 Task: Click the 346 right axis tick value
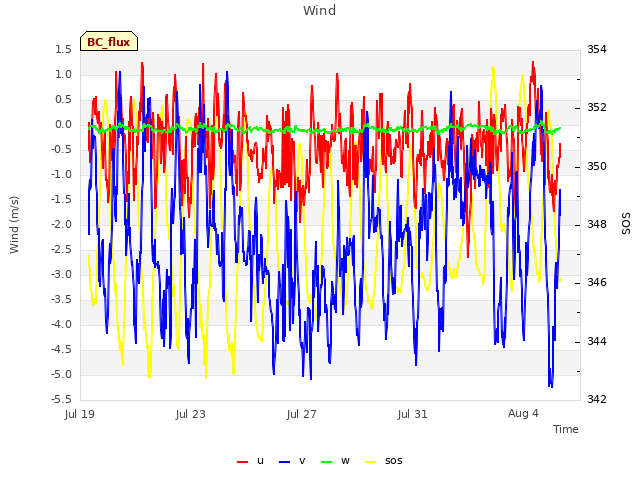pos(597,282)
